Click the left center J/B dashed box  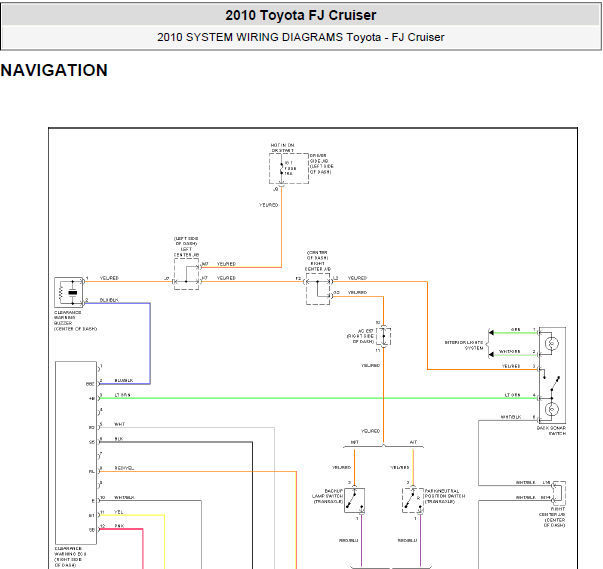(187, 274)
